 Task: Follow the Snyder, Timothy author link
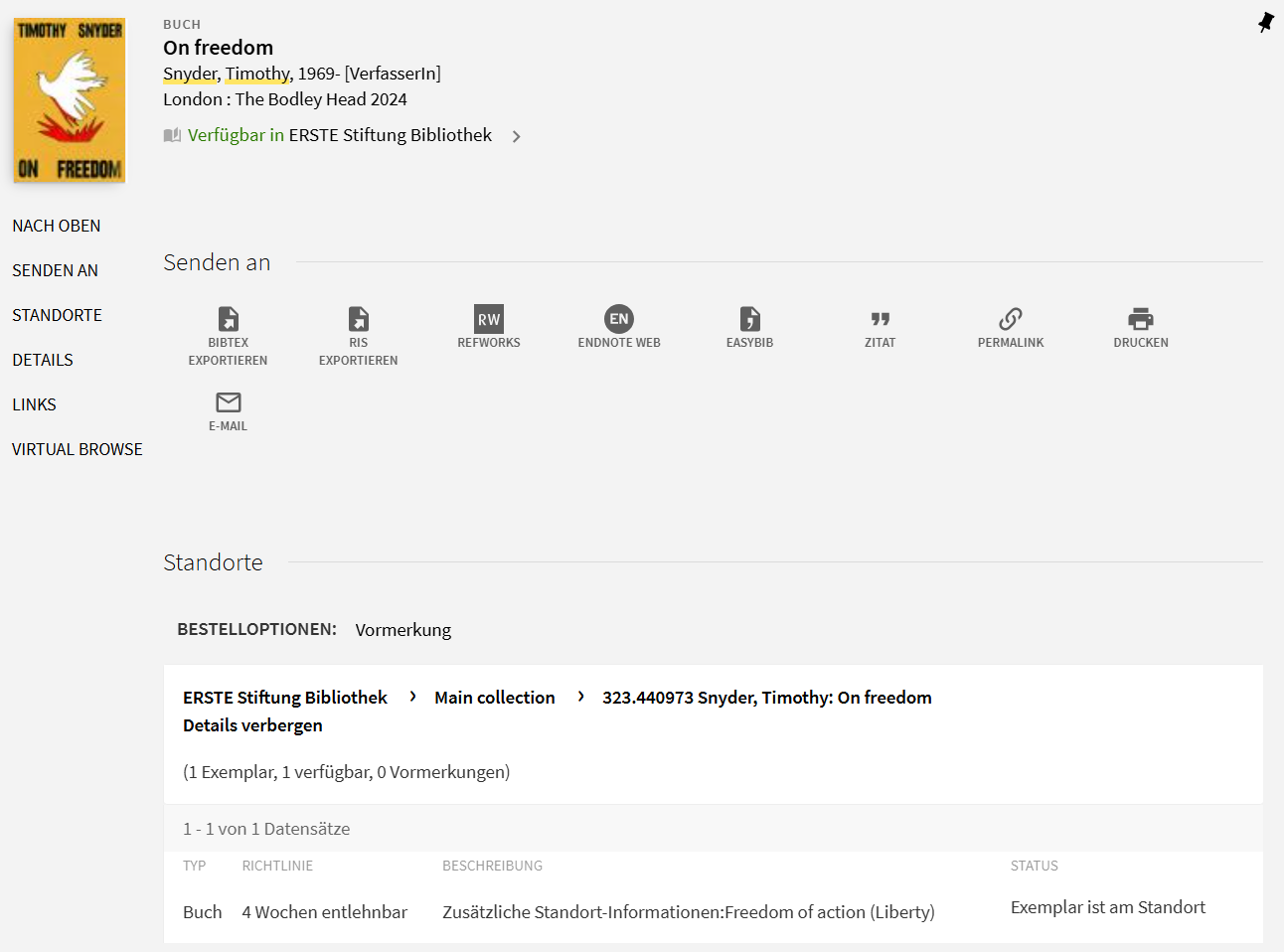228,74
